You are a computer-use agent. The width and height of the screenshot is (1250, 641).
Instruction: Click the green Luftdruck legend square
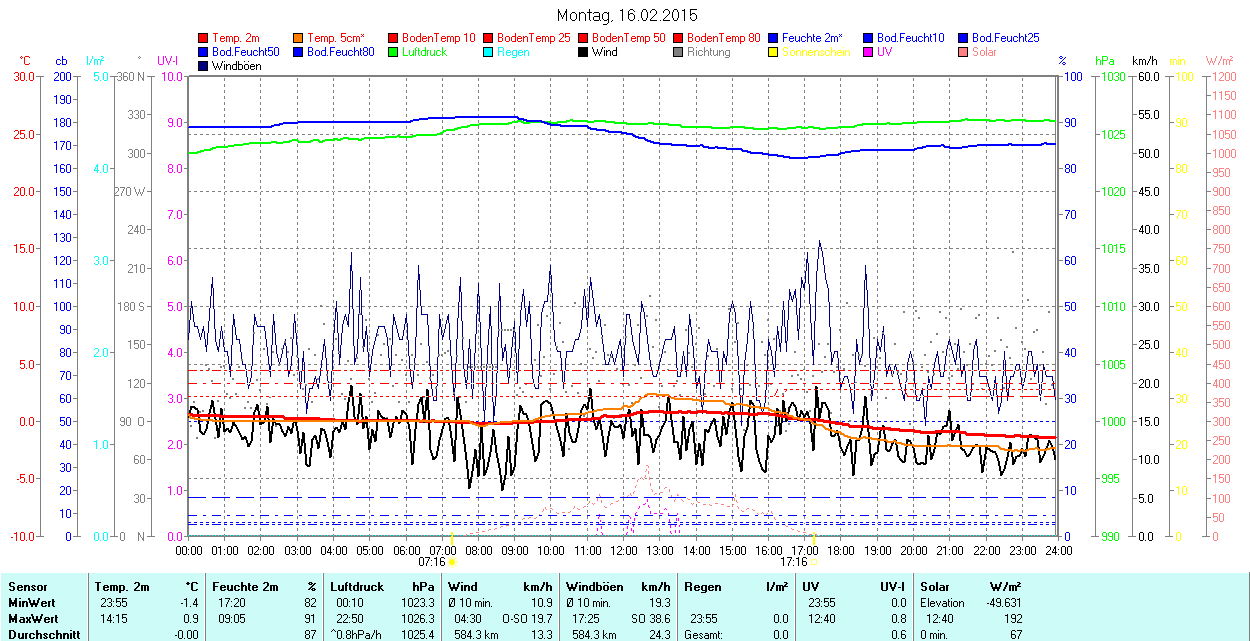[x=394, y=52]
